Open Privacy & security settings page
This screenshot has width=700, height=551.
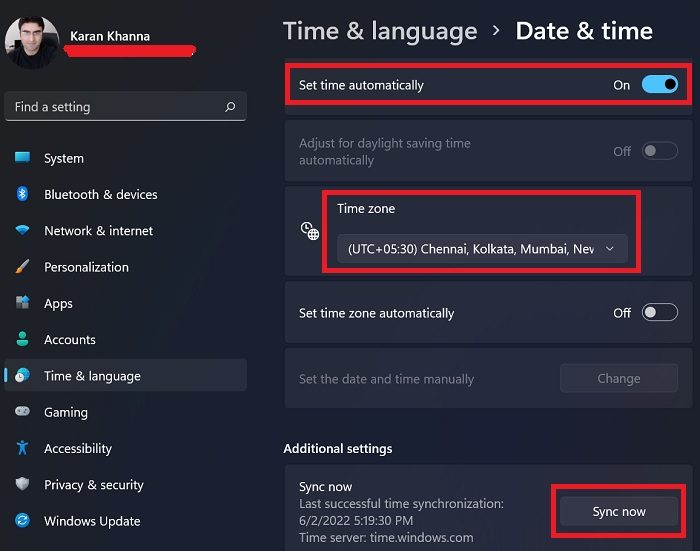[x=94, y=485]
